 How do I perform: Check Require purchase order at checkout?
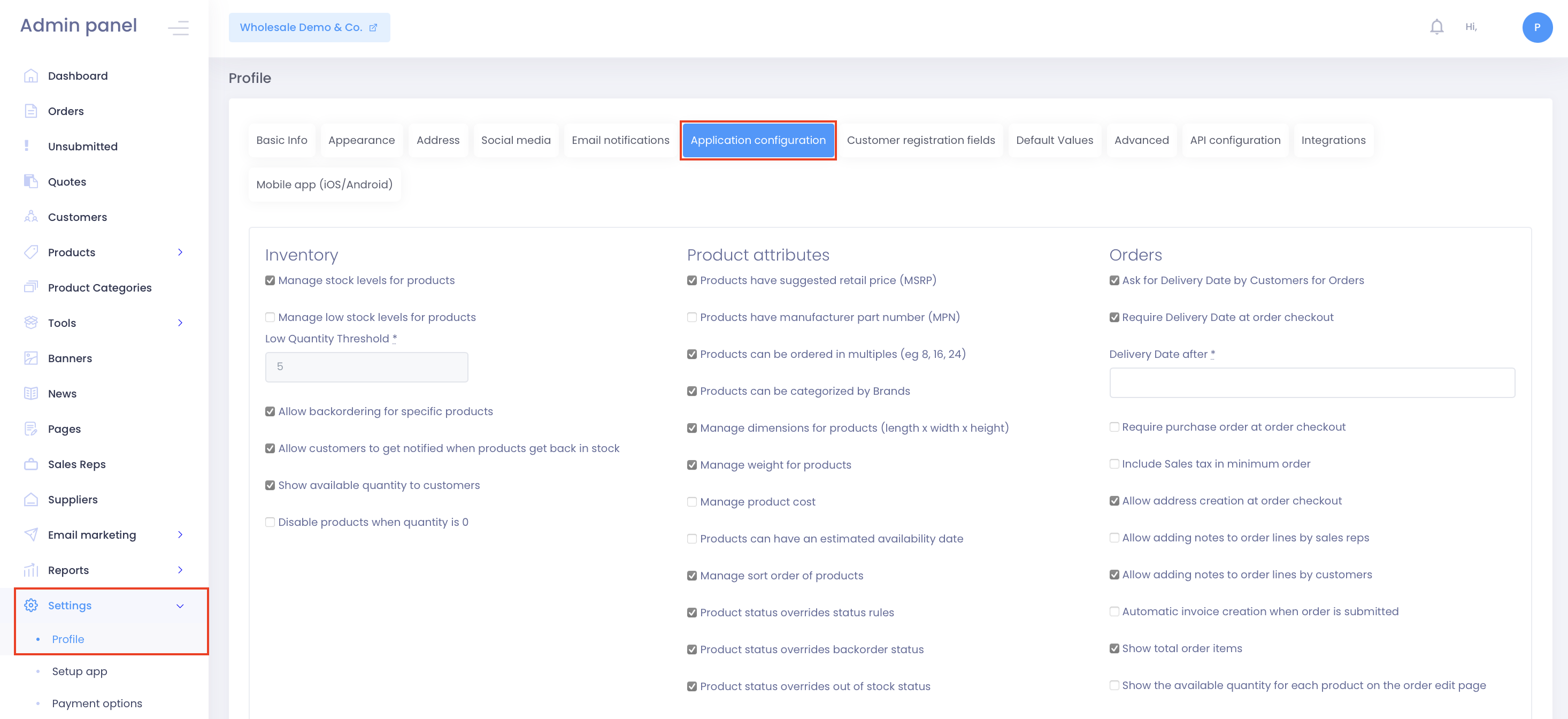point(1113,427)
